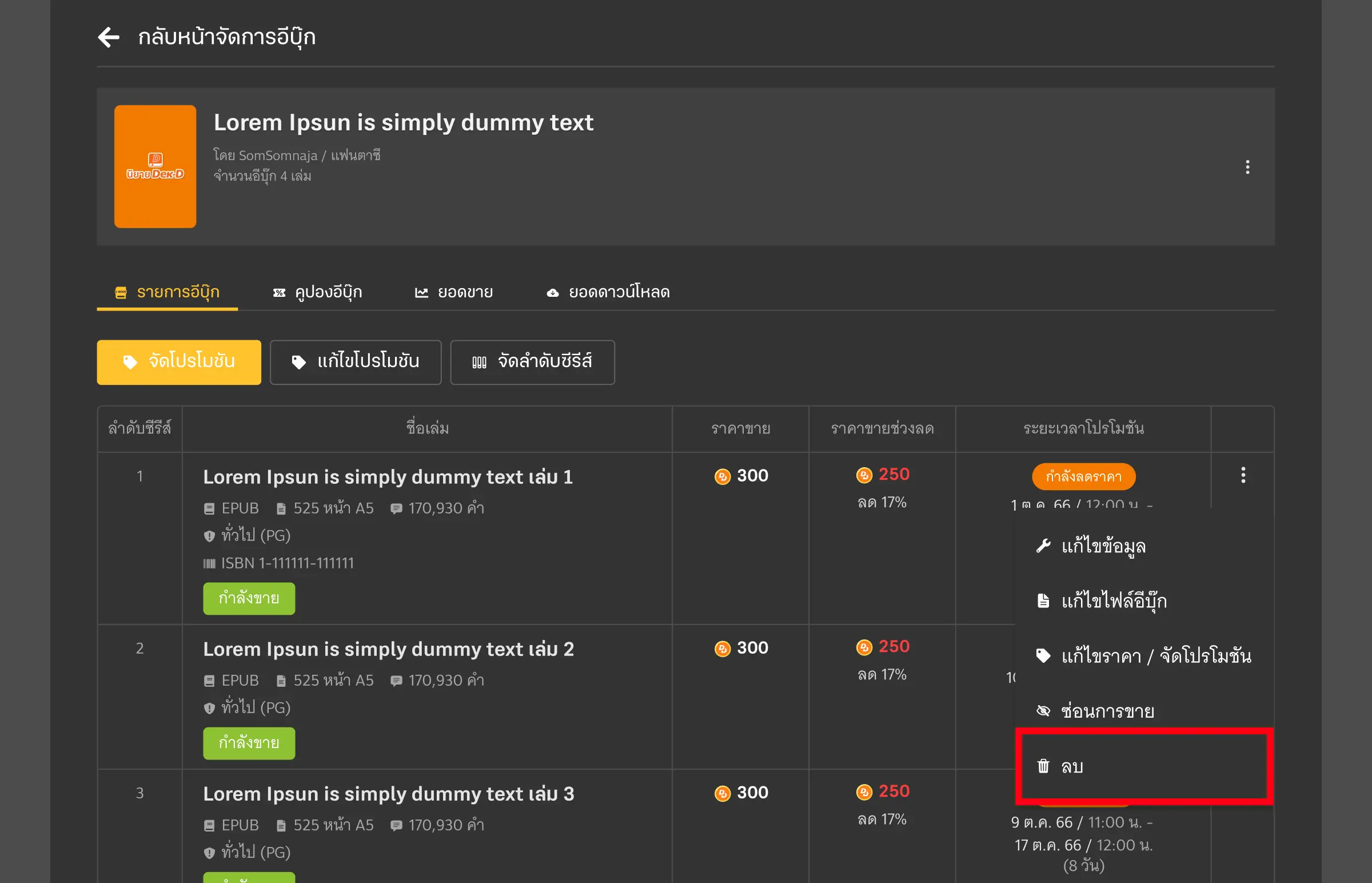This screenshot has height=883, width=1372.
Task: Open title Lorem Ipsun เล่ม 2
Action: tap(388, 649)
